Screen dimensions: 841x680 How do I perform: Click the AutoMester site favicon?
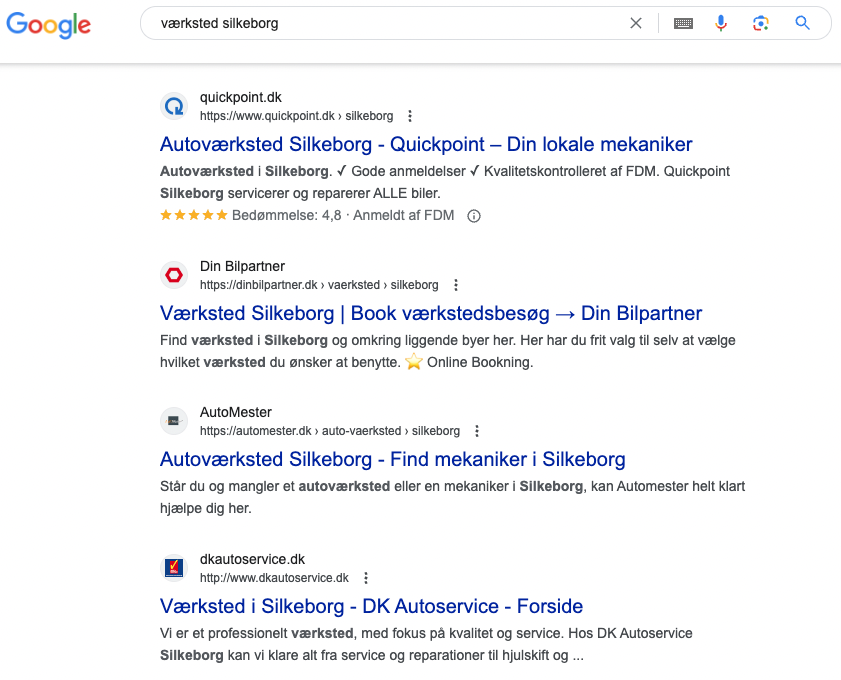[x=174, y=421]
